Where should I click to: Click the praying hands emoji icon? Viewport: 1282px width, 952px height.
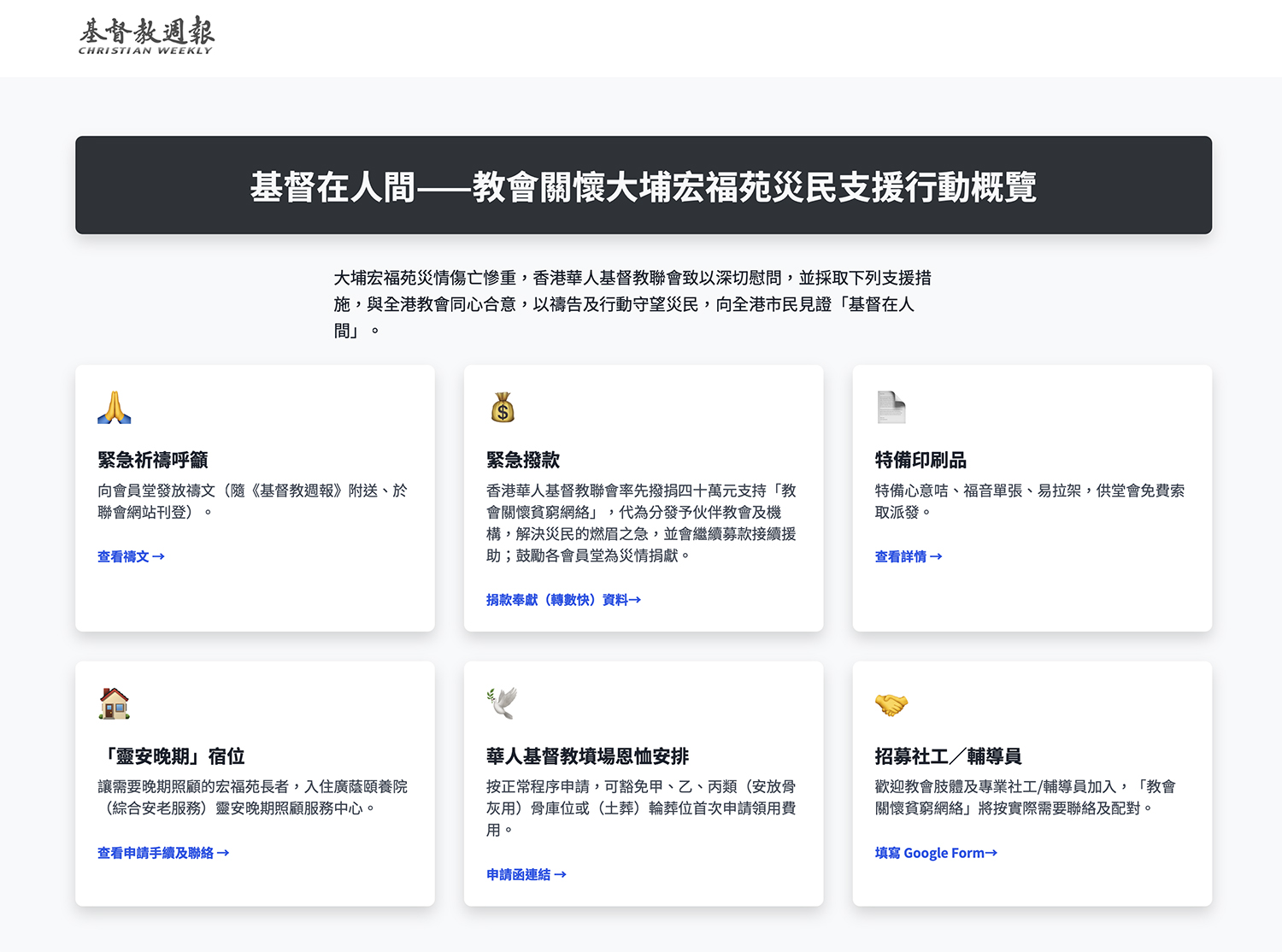point(114,408)
